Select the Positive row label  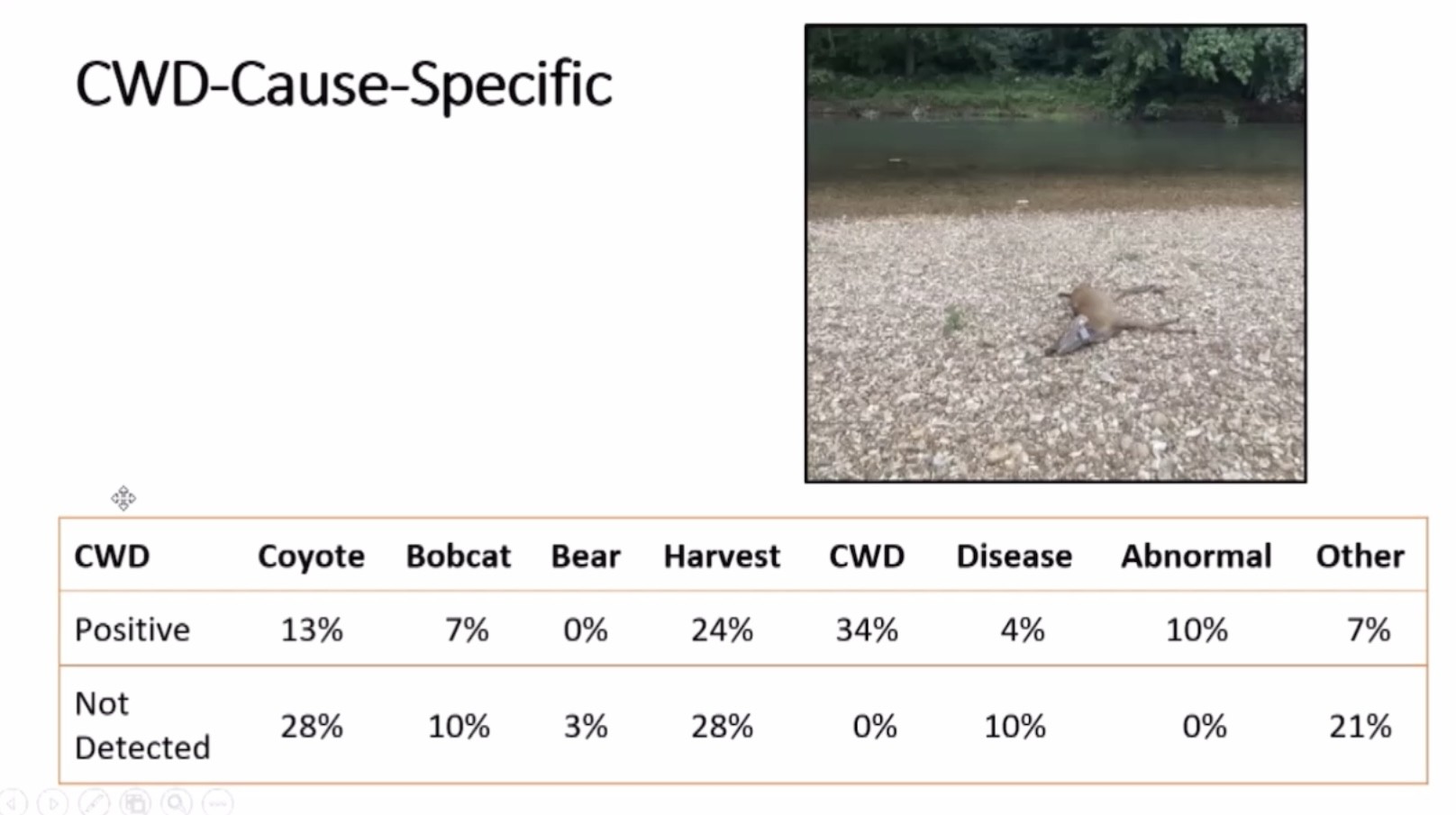[x=132, y=629]
